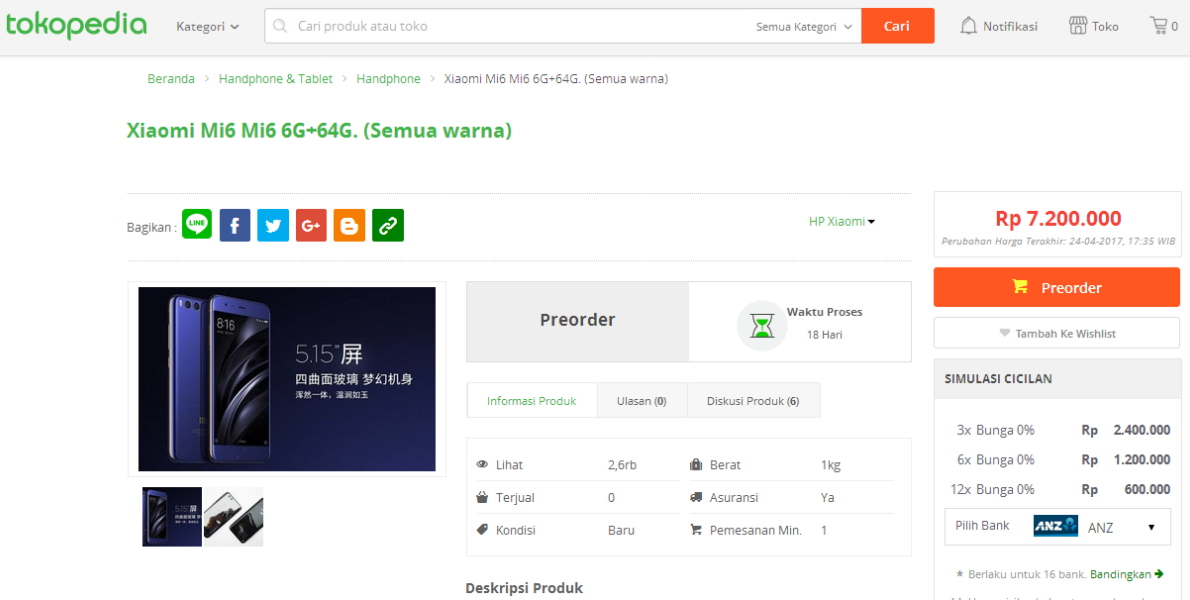The height and width of the screenshot is (600, 1190).
Task: Click the 2,6rb views value
Action: 622,465
